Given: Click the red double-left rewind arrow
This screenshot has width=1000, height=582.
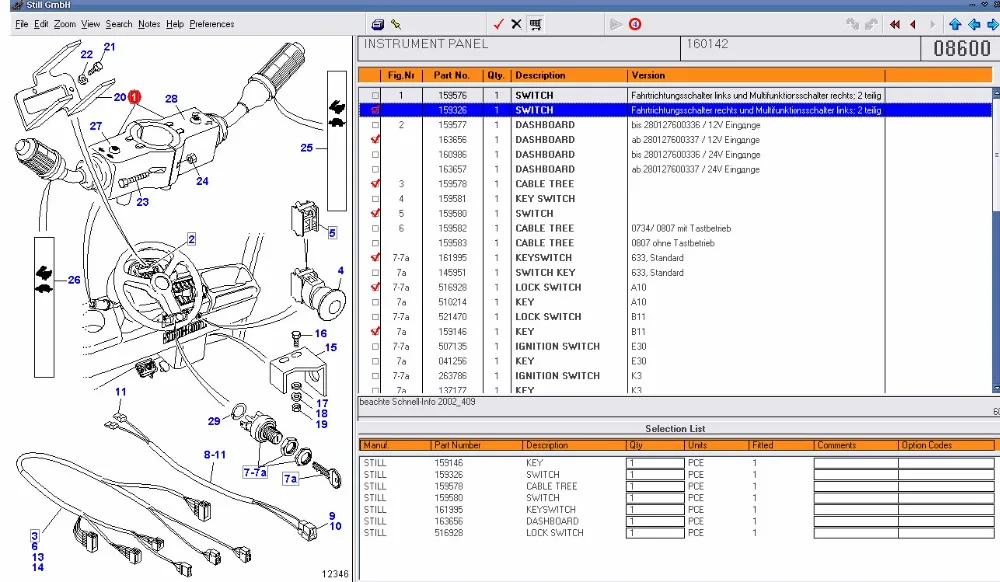Looking at the screenshot, I should (x=895, y=24).
